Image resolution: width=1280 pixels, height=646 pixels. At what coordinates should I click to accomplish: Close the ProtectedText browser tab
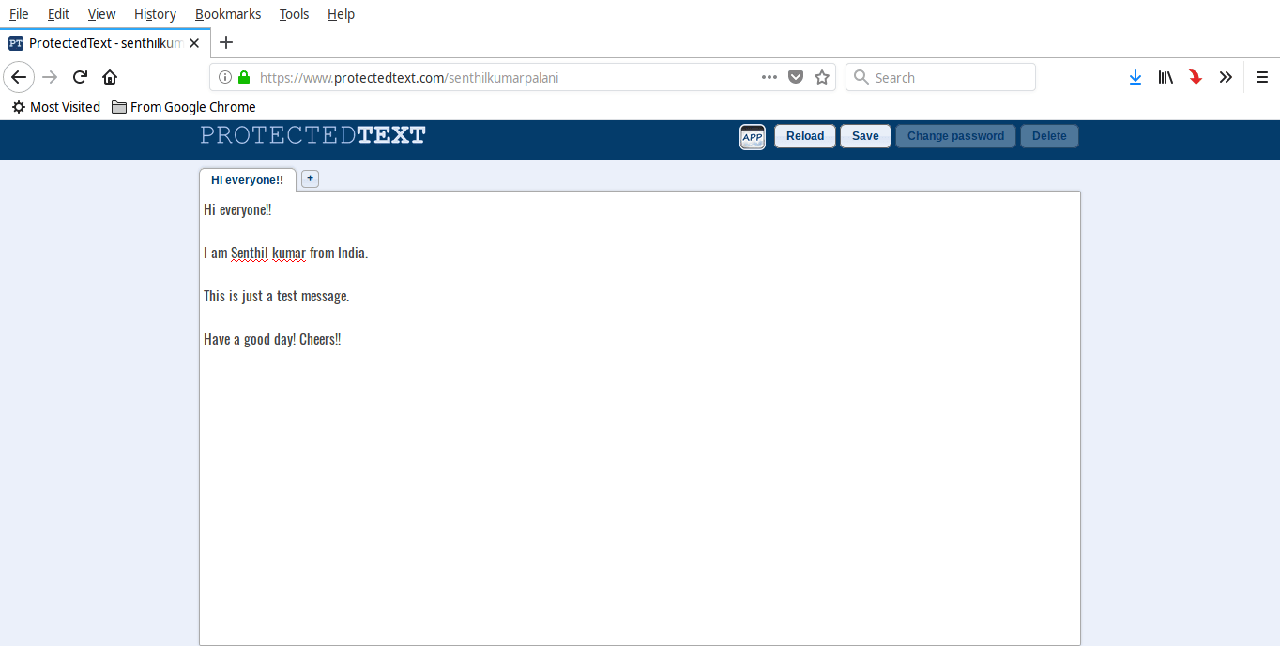(x=194, y=43)
